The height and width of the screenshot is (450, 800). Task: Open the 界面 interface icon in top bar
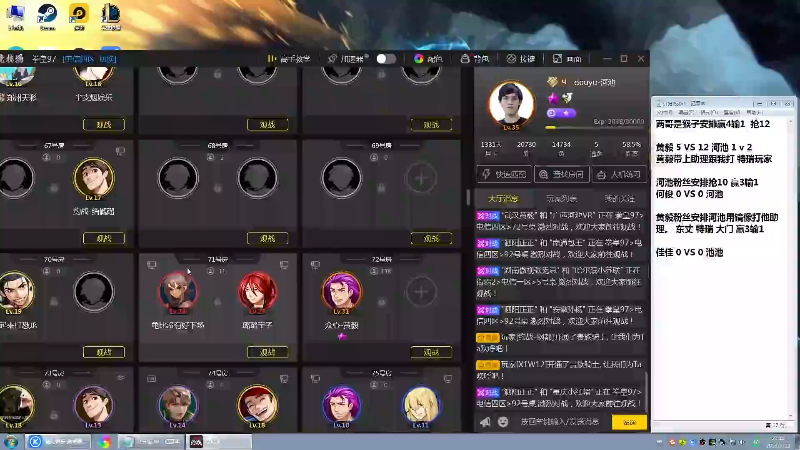pyautogui.click(x=557, y=59)
